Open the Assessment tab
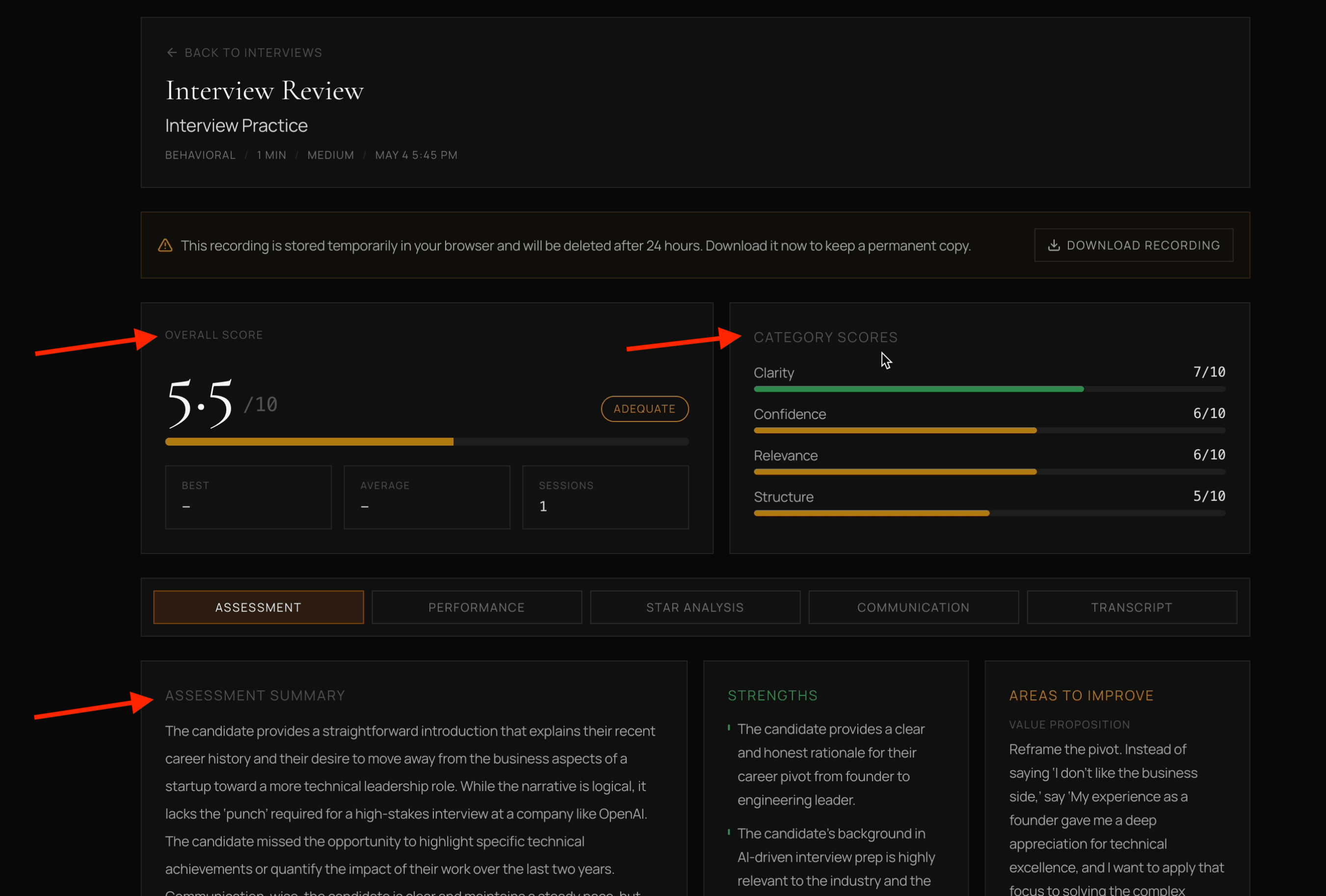 259,607
